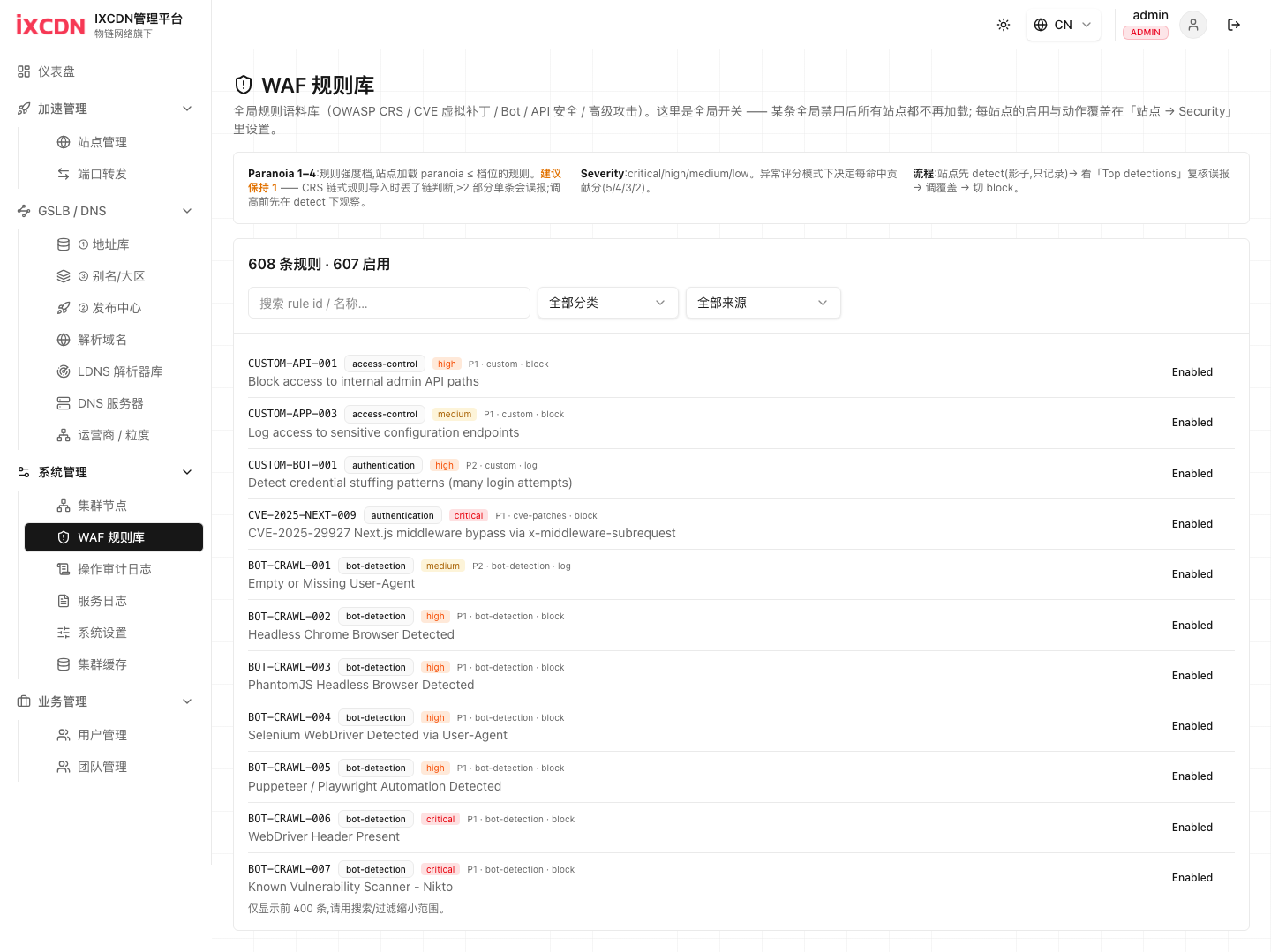Viewport: 1271px width, 952px height.
Task: Open ② 发布中心 page
Action: click(113, 308)
